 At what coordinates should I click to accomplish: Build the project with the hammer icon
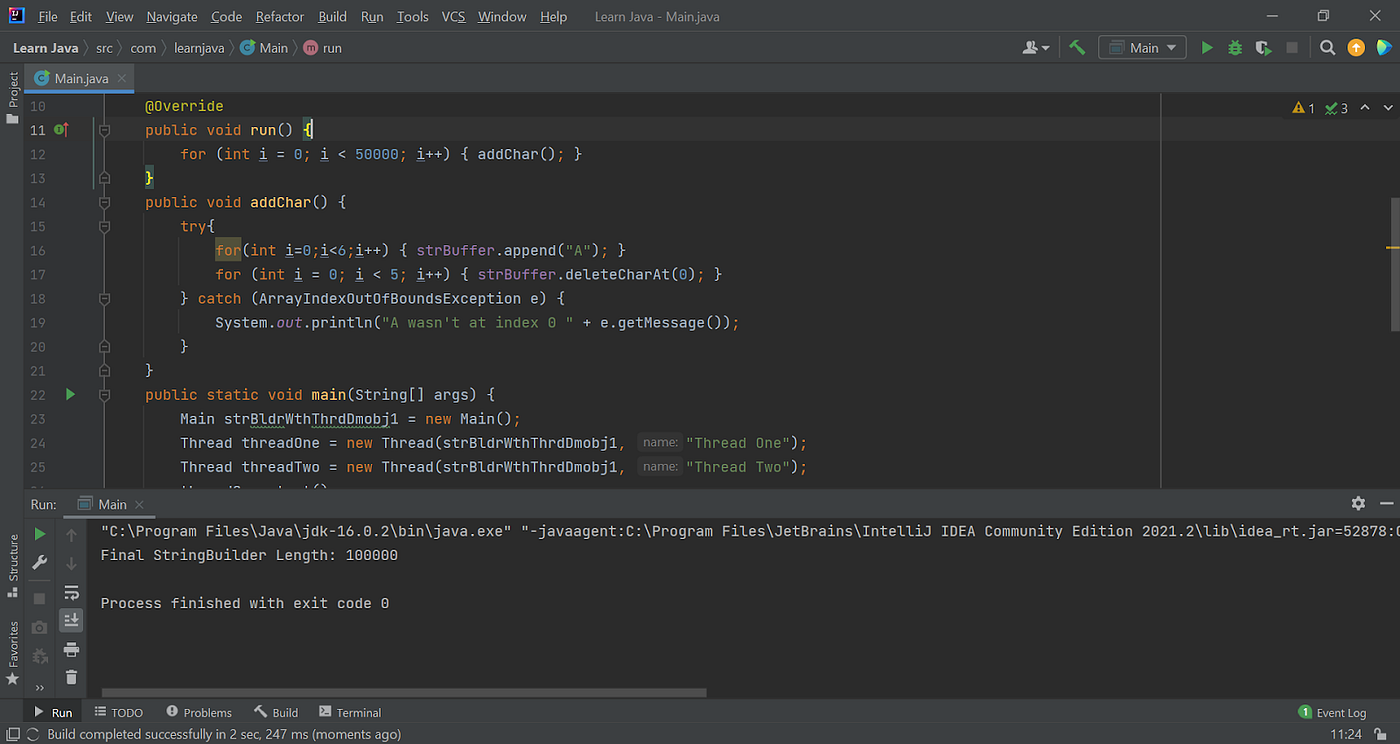tap(1077, 47)
